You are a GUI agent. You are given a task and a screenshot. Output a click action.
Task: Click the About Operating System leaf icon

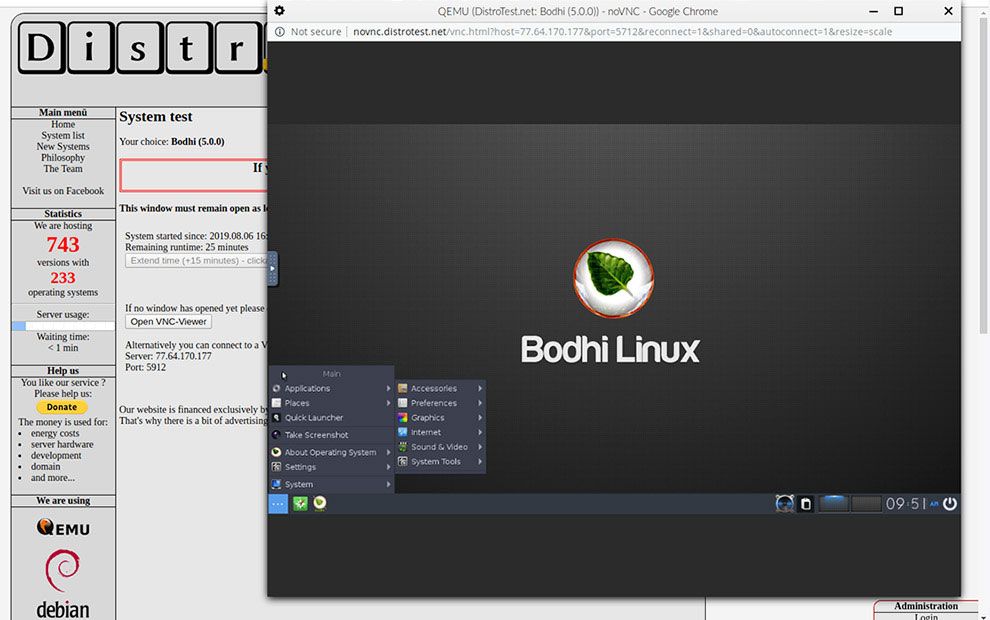(x=276, y=452)
